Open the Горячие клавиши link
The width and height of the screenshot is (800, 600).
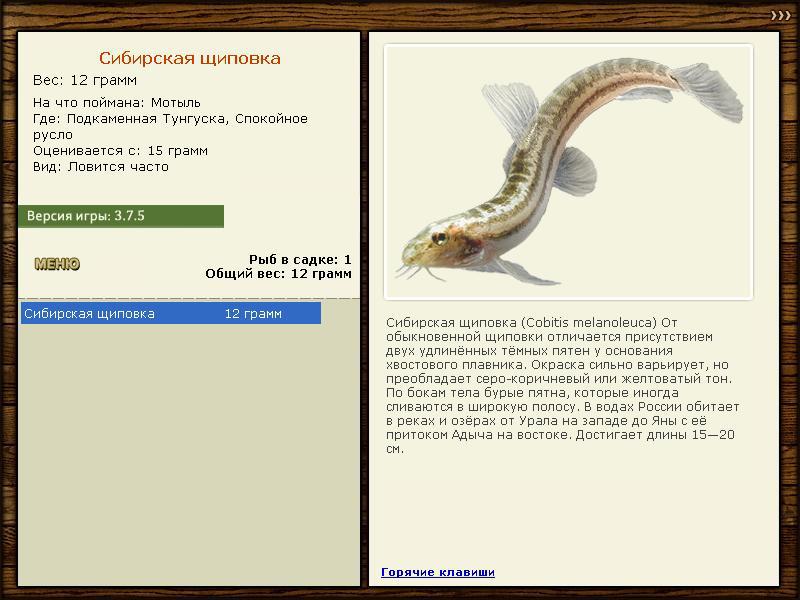coord(438,572)
